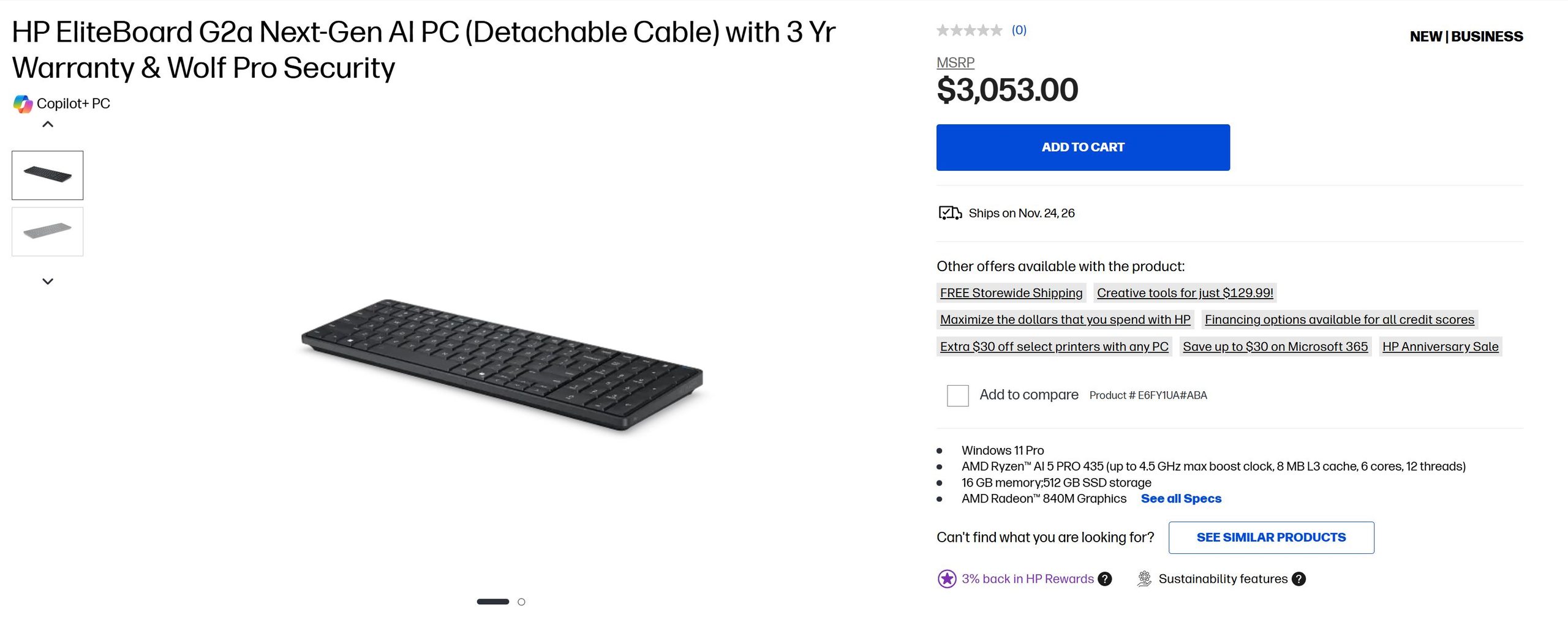
Task: Open the FREE Storewide Shipping offer
Action: [1011, 293]
